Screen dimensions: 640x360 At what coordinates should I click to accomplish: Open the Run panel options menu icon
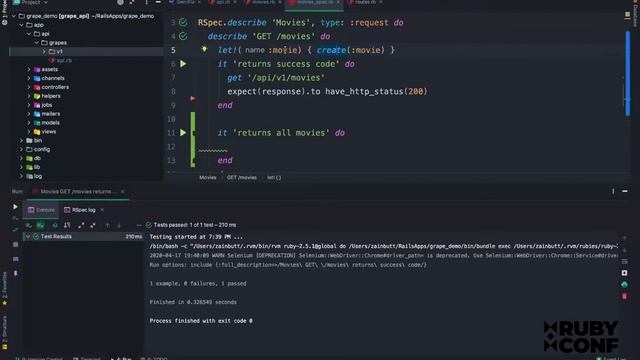coord(613,191)
